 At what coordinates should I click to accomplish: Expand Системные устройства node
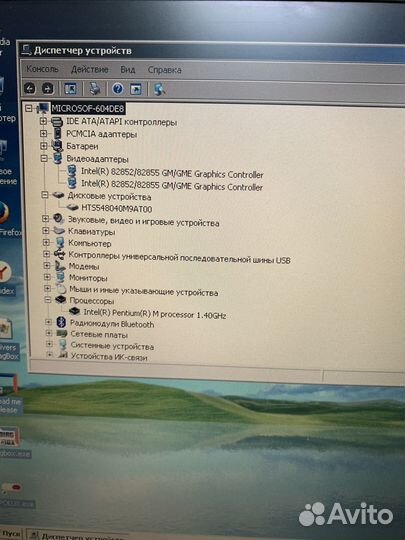(x=49, y=344)
